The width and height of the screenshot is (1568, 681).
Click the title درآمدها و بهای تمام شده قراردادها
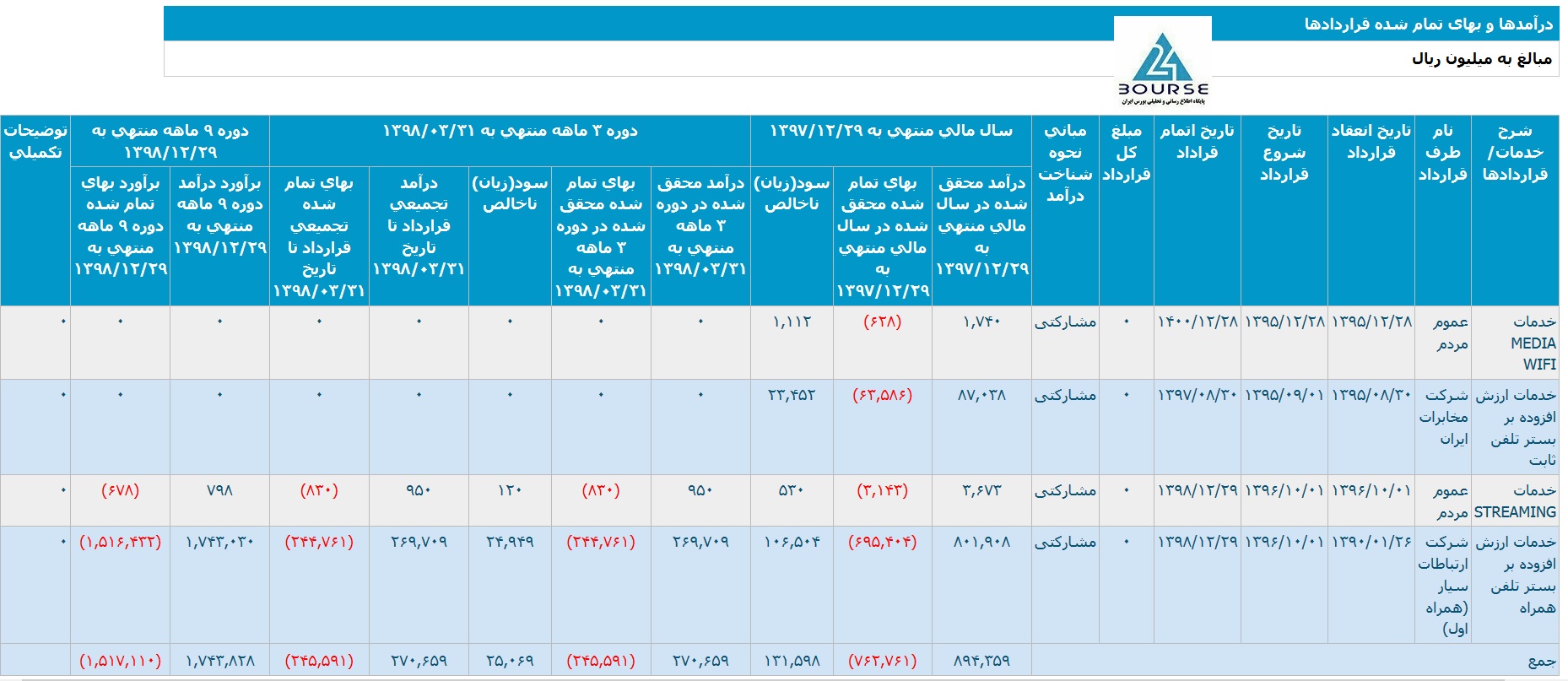[x=1428, y=24]
